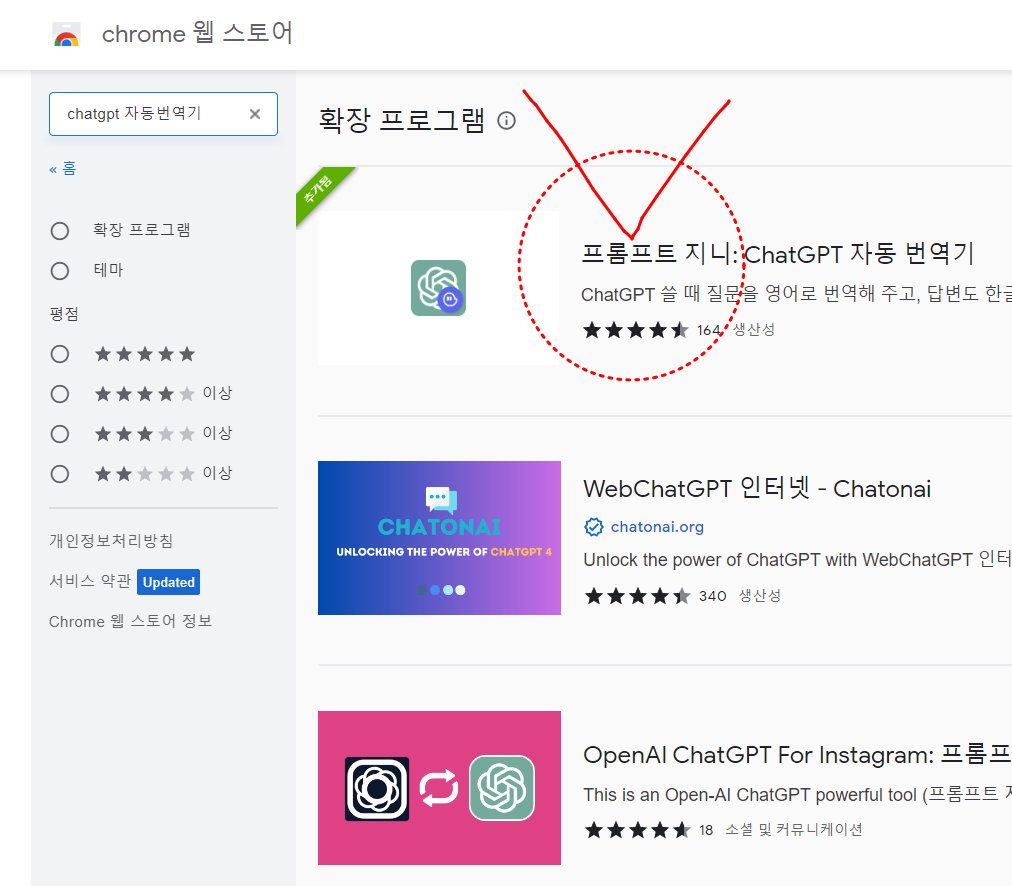
Task: Click the star rating of ChatGPT For Instagram
Action: [637, 830]
